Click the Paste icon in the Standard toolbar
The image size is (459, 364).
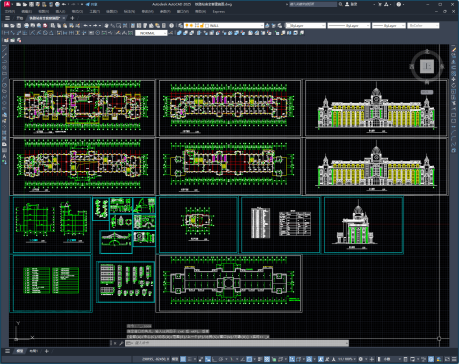[65, 25]
